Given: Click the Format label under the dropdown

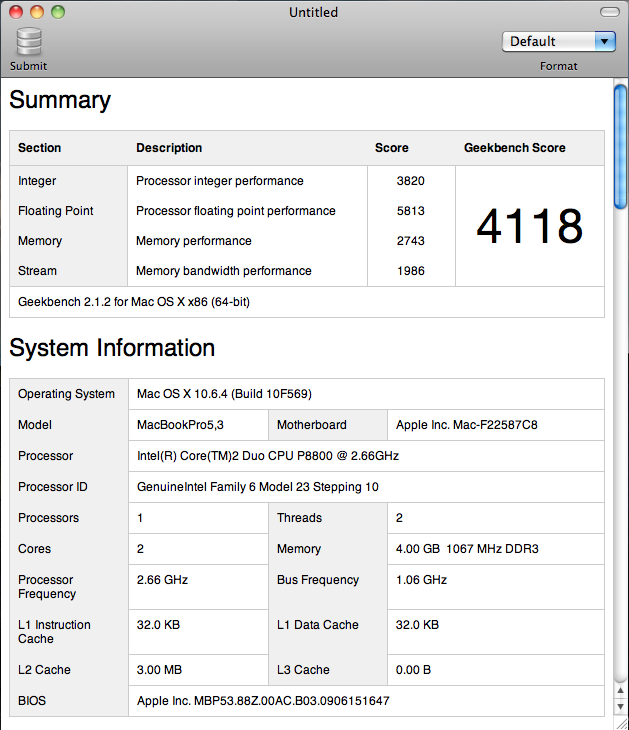Looking at the screenshot, I should (558, 66).
